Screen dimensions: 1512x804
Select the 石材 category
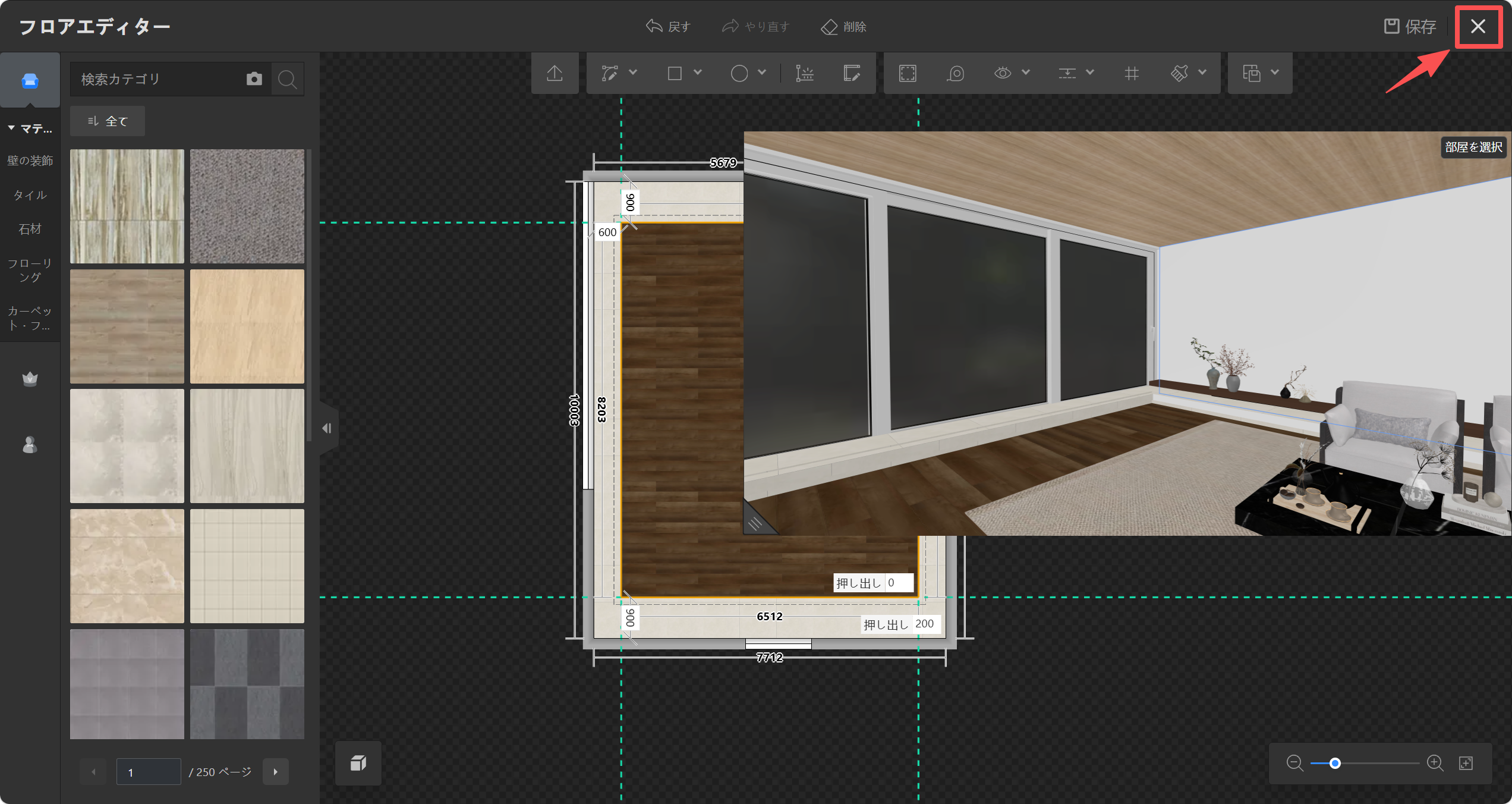click(30, 229)
